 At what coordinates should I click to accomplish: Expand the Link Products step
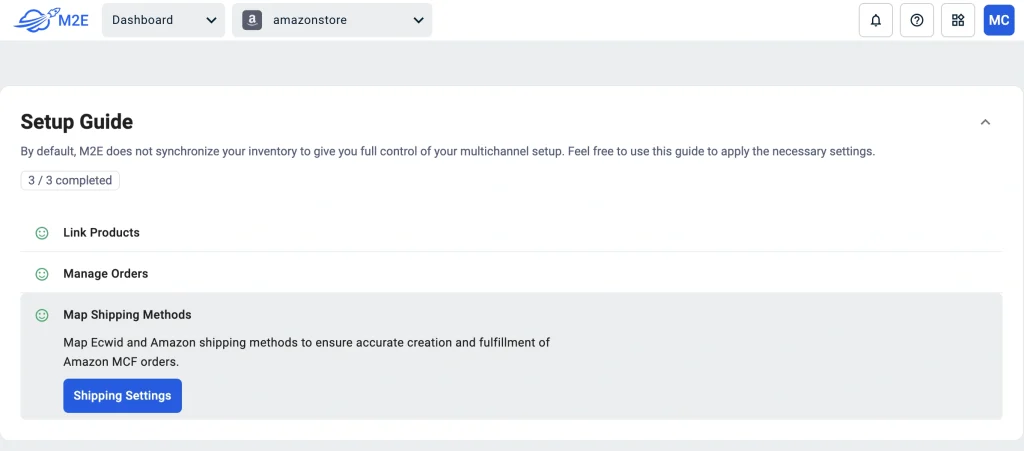click(x=101, y=233)
